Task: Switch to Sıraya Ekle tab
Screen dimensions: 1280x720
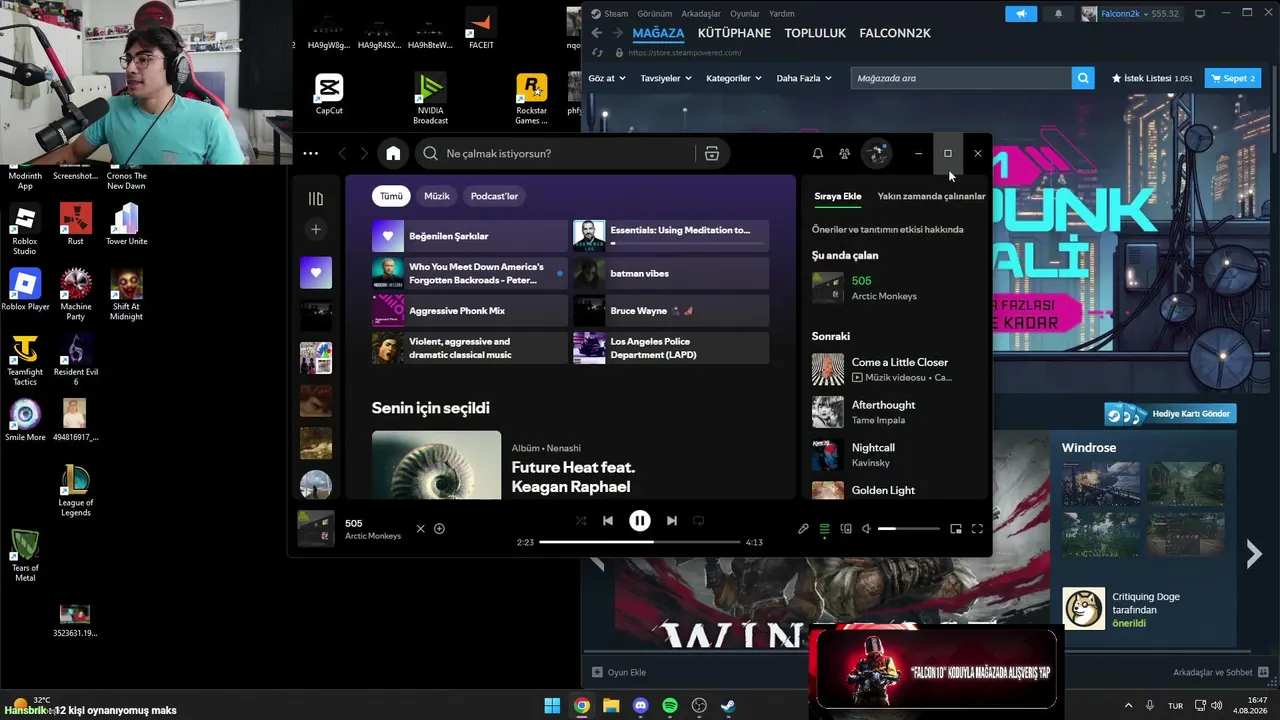Action: [x=838, y=196]
